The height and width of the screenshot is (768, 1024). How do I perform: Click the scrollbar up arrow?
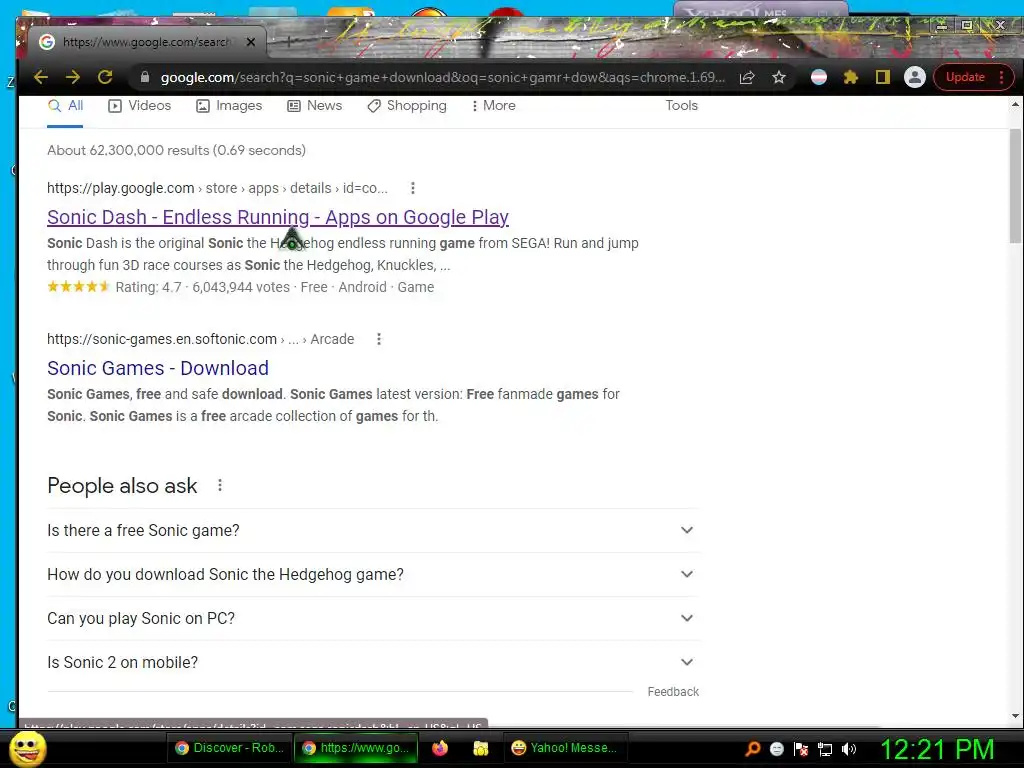[x=1015, y=104]
